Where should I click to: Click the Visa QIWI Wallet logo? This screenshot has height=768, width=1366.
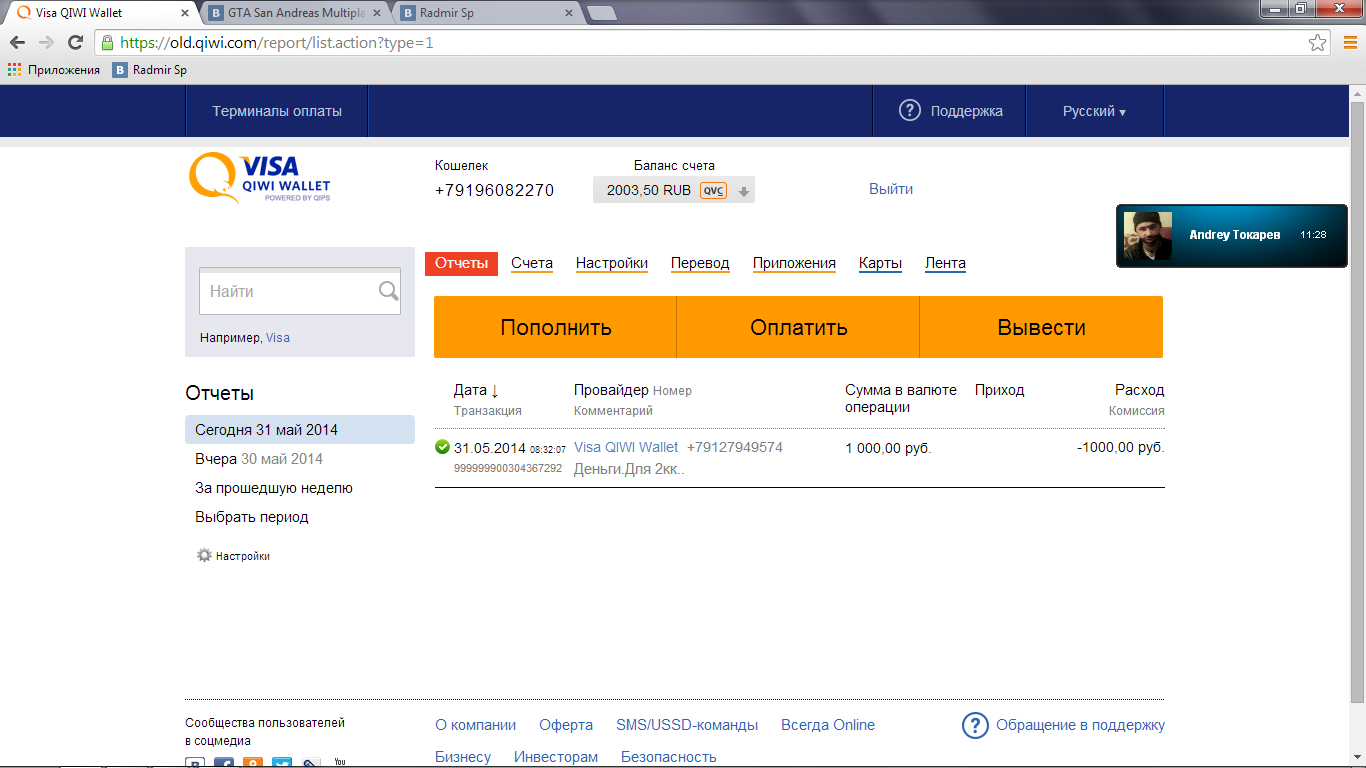pyautogui.click(x=260, y=177)
